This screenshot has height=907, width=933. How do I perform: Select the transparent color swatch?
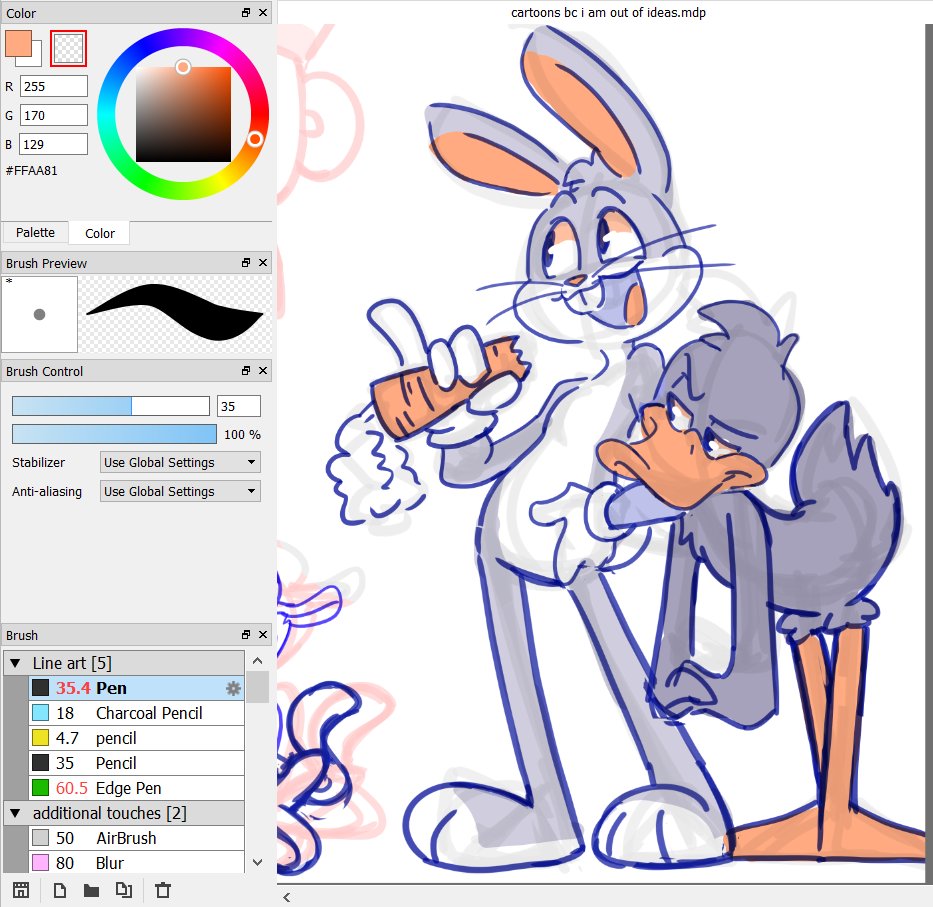[68, 48]
